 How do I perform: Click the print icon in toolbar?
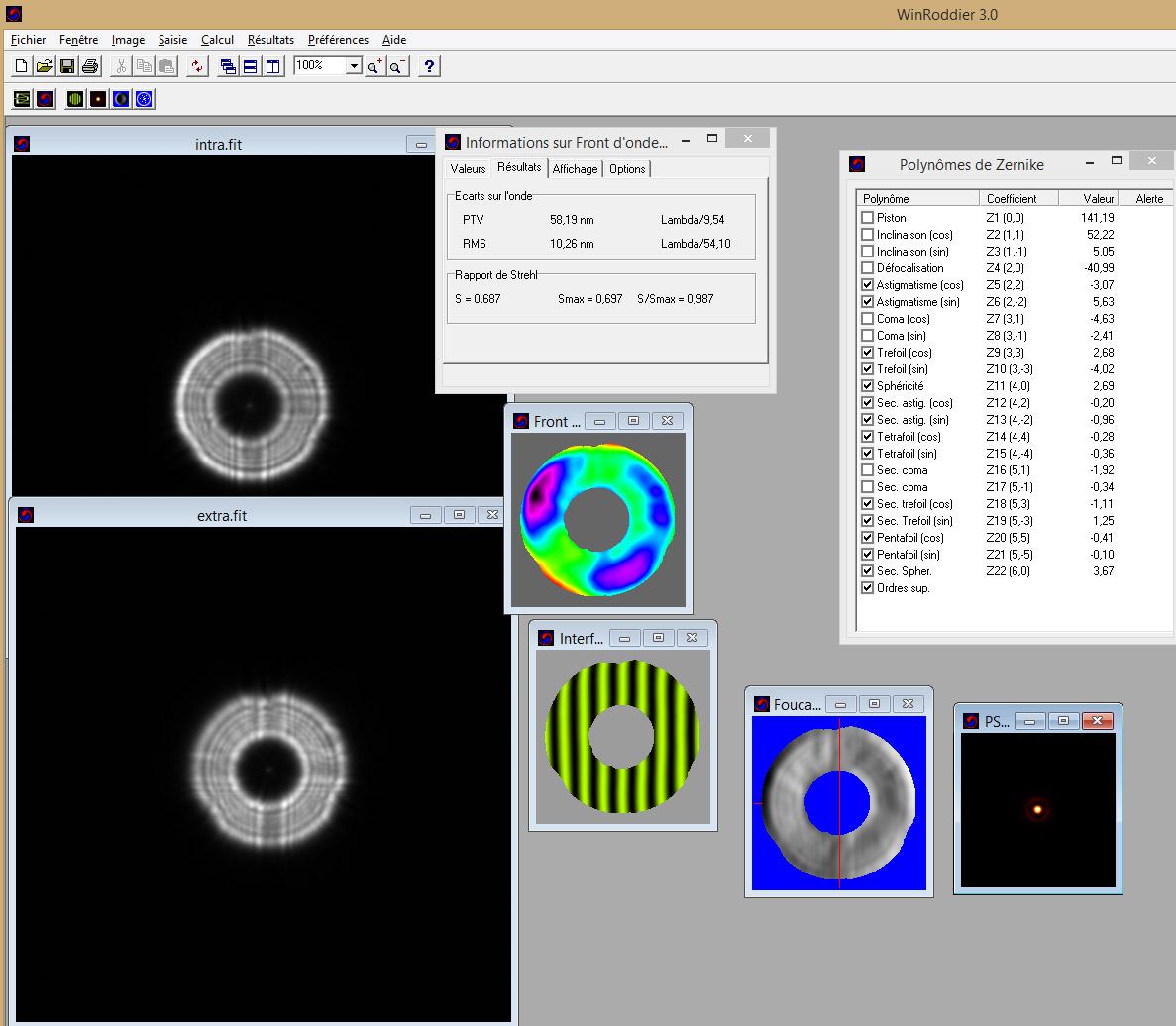[90, 66]
